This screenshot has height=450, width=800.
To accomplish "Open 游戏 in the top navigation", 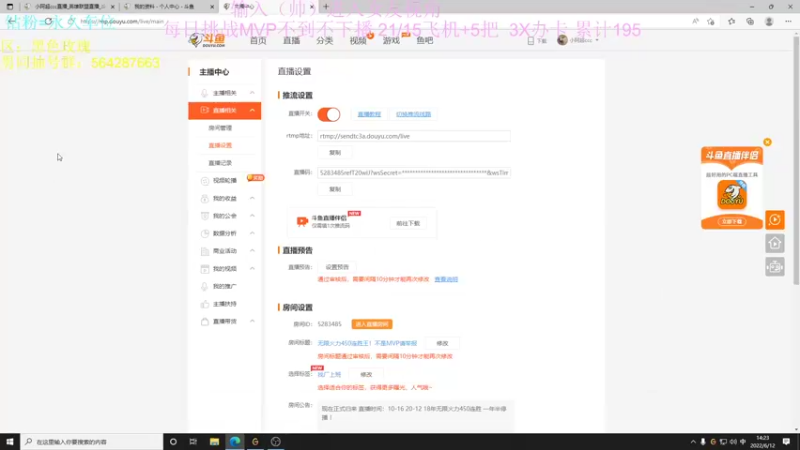I will click(391, 40).
